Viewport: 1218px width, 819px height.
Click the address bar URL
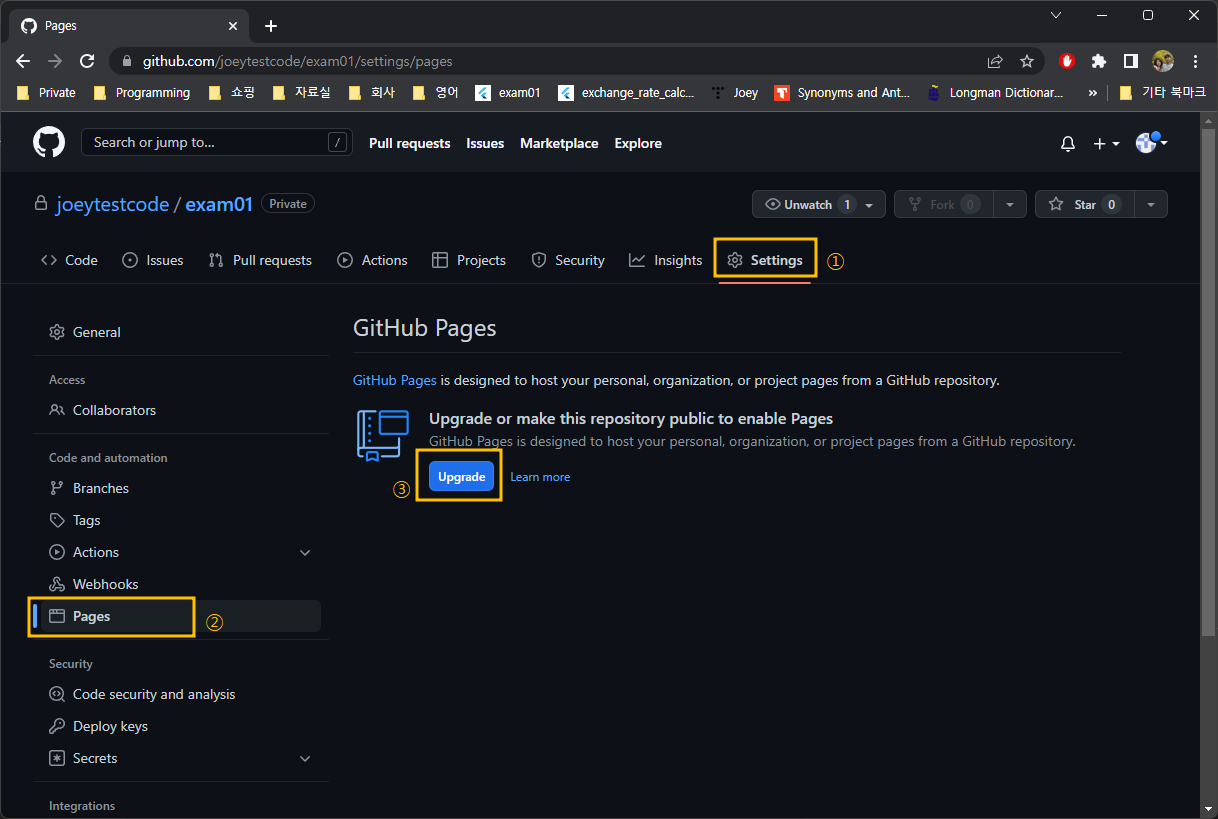point(298,61)
